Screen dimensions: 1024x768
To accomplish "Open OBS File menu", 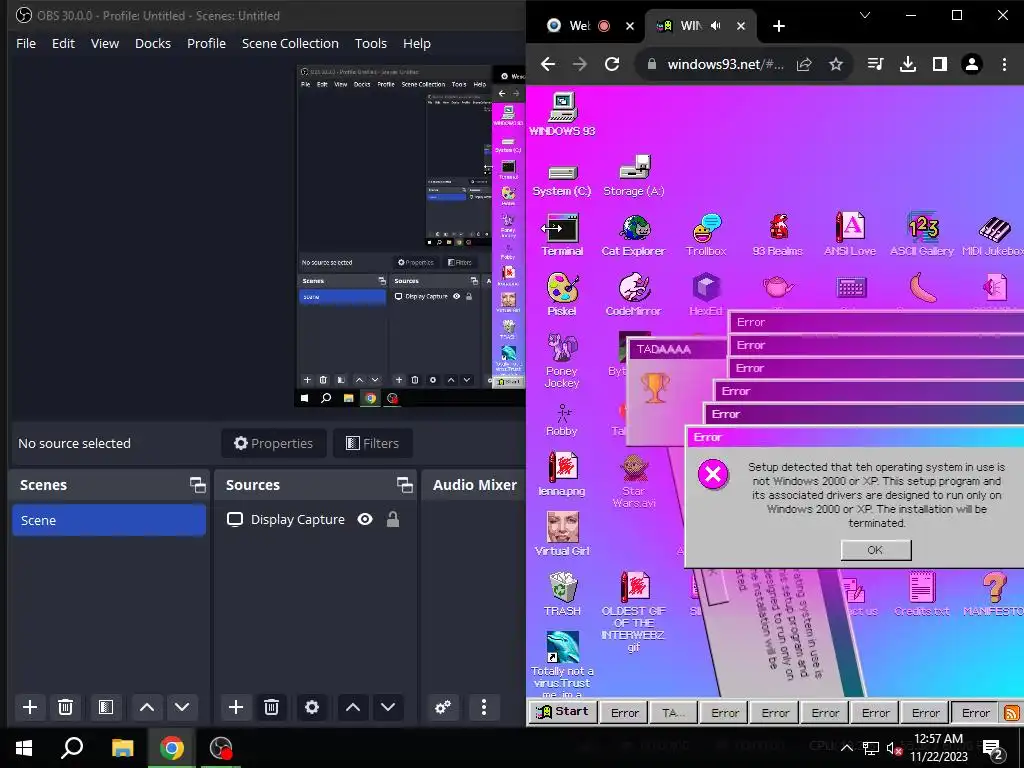I will (26, 43).
